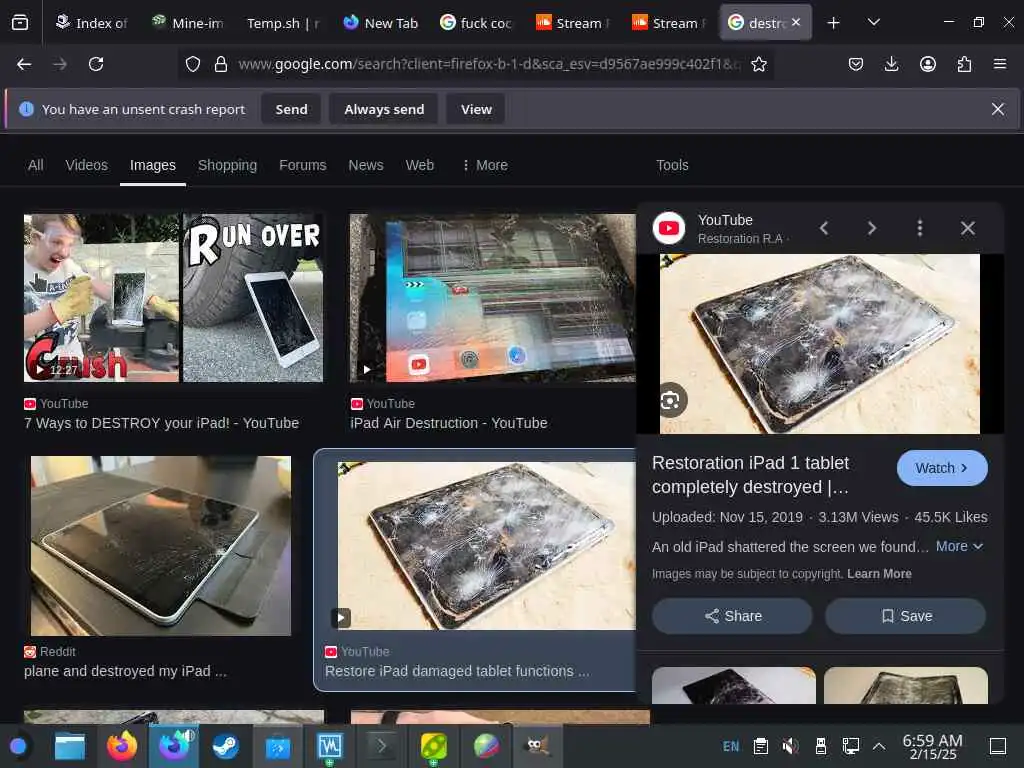Expand the list all tabs chevron
This screenshot has width=1024, height=768.
tap(873, 23)
